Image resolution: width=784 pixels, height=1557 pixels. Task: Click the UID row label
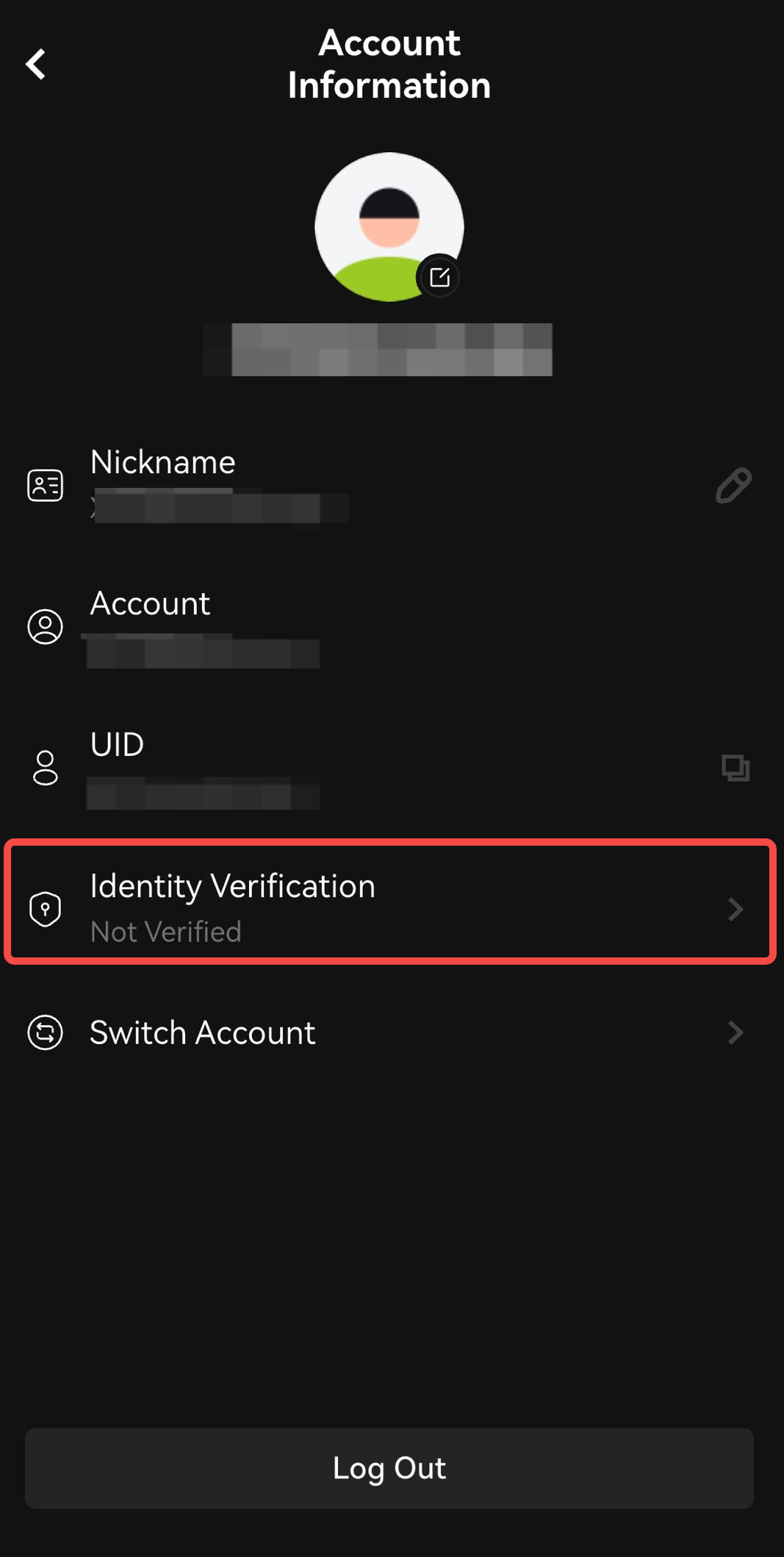117,744
